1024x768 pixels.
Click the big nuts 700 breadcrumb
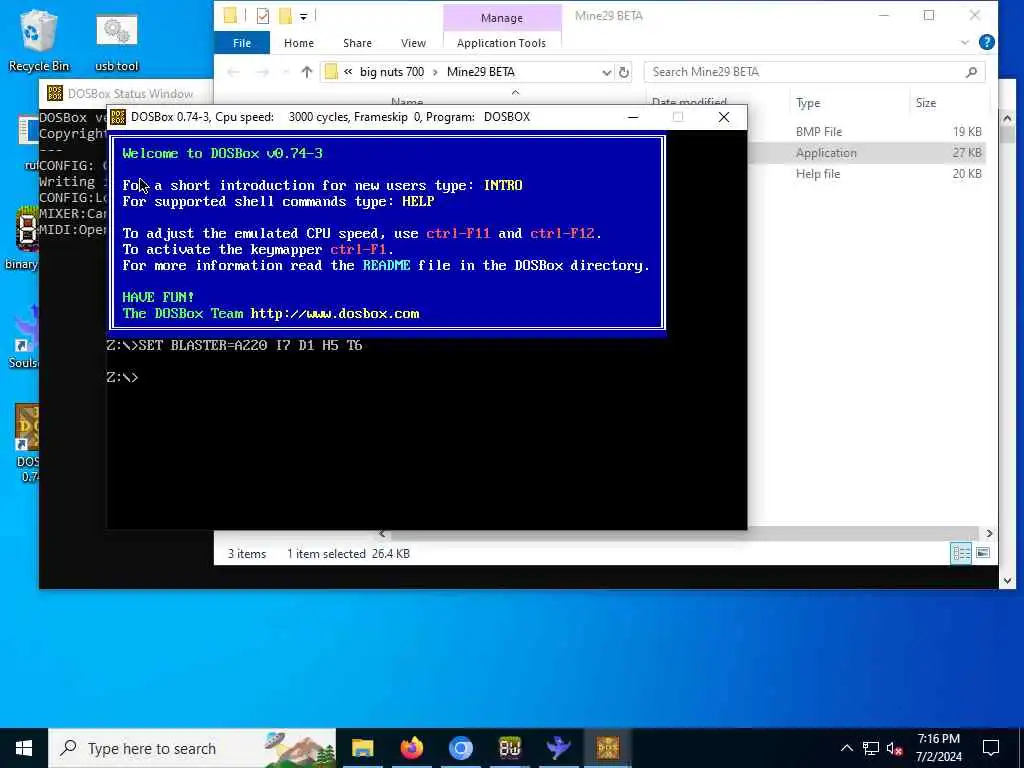tap(392, 72)
